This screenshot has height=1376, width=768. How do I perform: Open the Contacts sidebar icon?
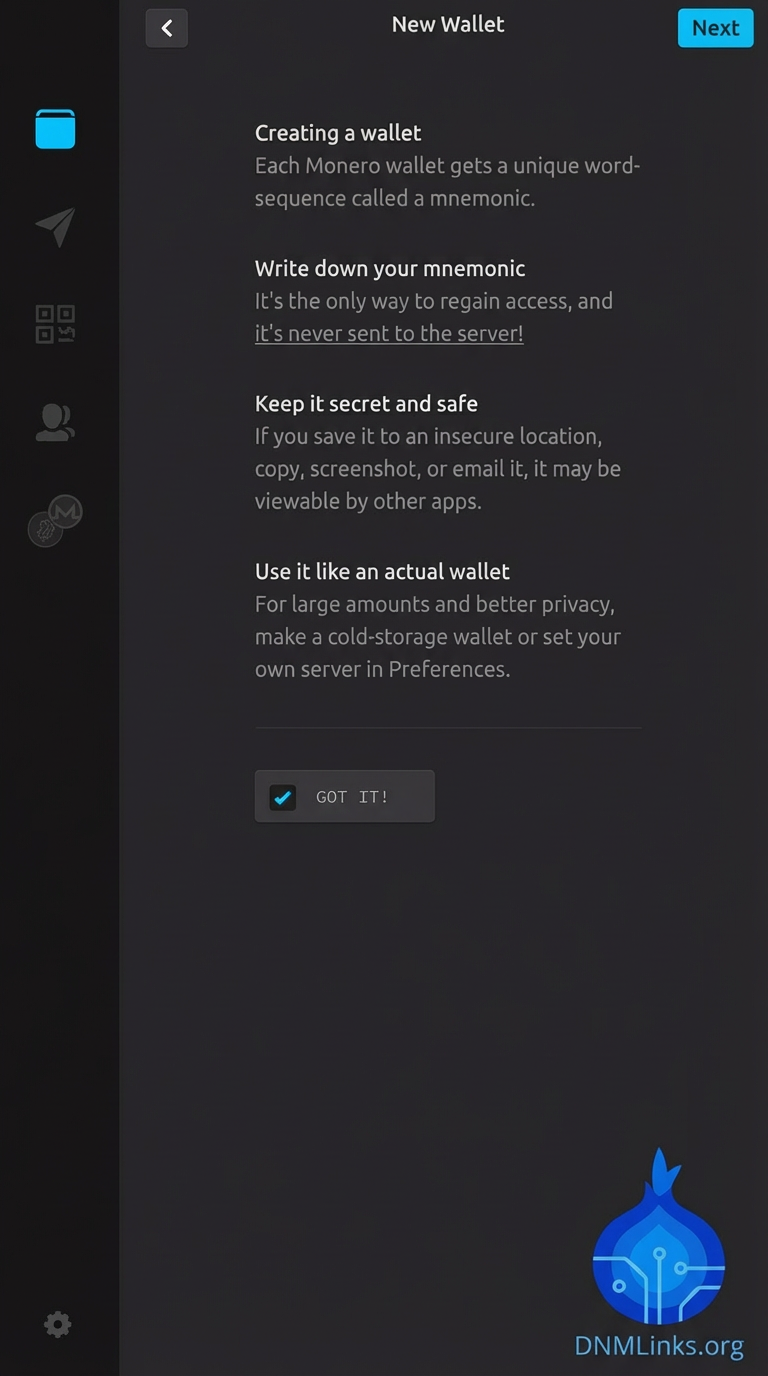pyautogui.click(x=55, y=422)
